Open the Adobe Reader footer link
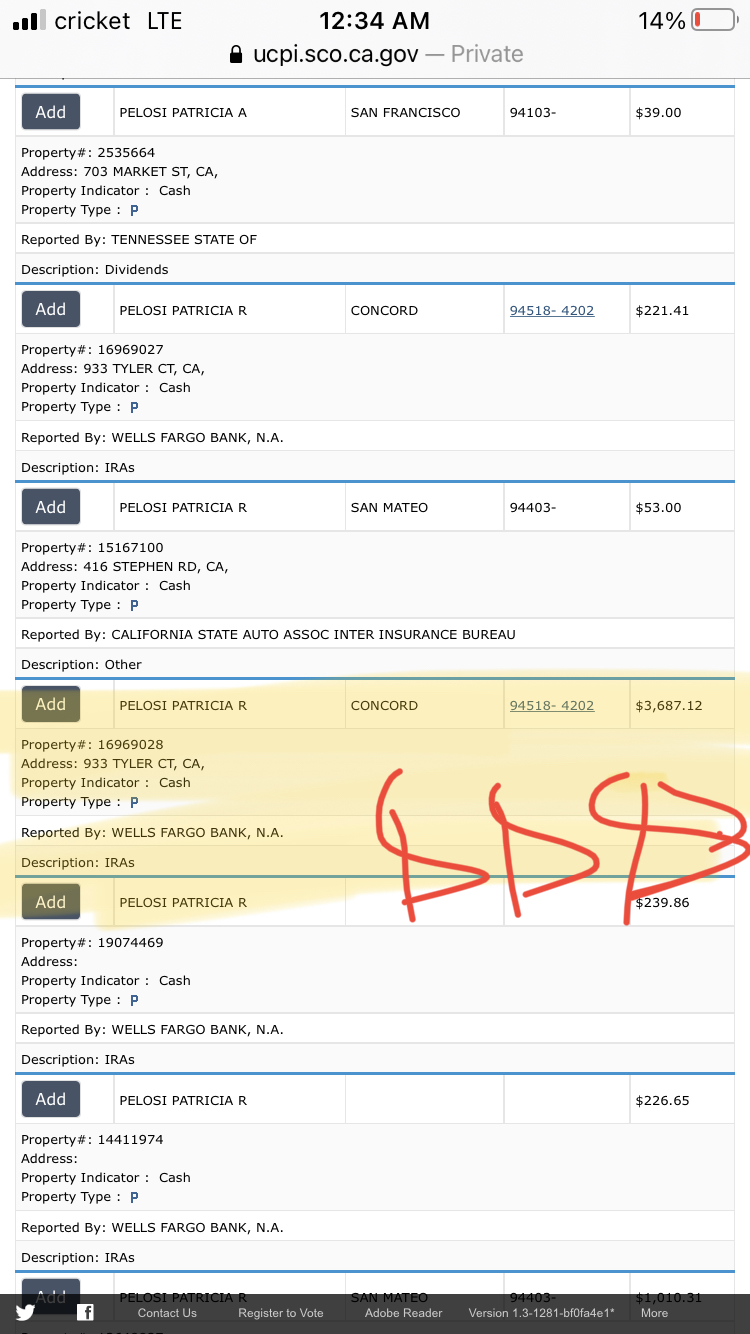750x1334 pixels. click(x=403, y=1313)
